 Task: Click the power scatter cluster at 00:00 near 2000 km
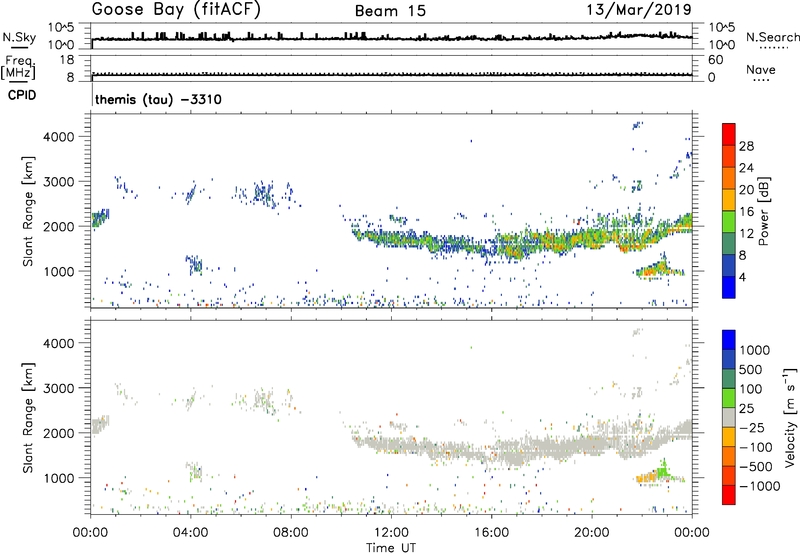point(100,218)
